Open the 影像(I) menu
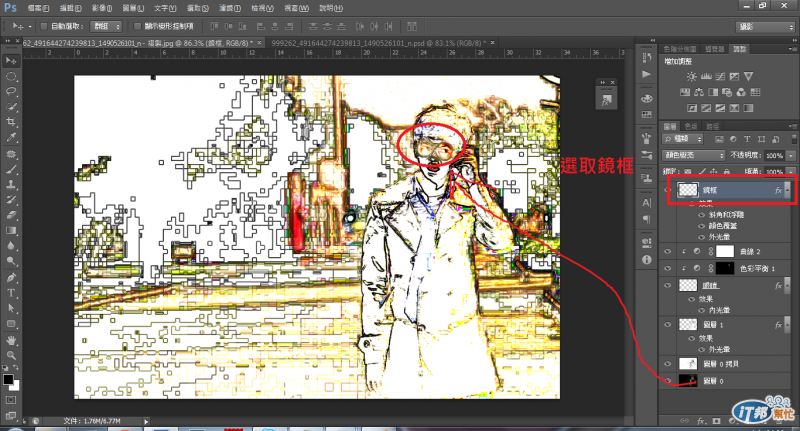The width and height of the screenshot is (800, 431). [x=102, y=8]
